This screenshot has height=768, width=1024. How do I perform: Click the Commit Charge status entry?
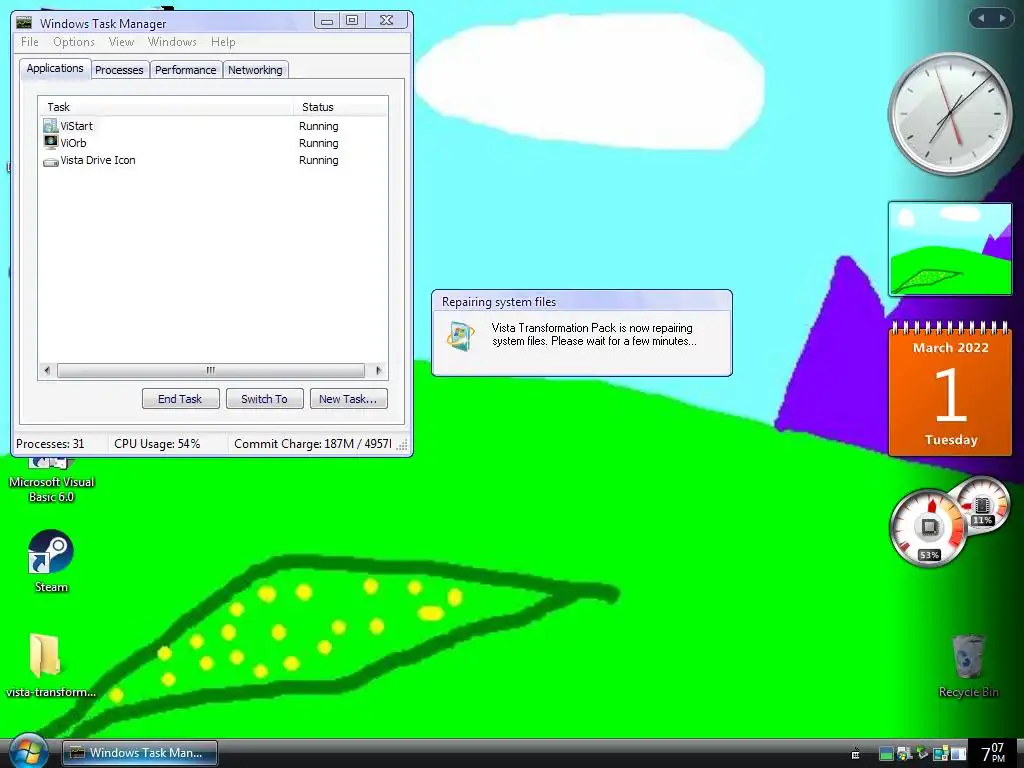point(313,443)
